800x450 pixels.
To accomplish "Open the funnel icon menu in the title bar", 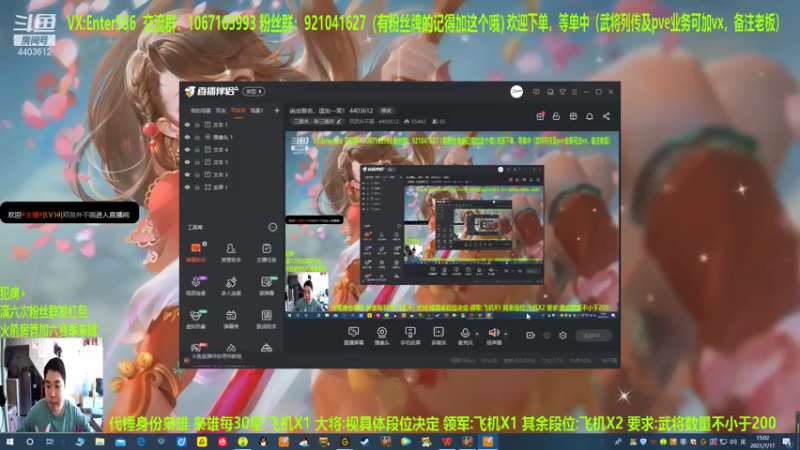I will (x=562, y=92).
